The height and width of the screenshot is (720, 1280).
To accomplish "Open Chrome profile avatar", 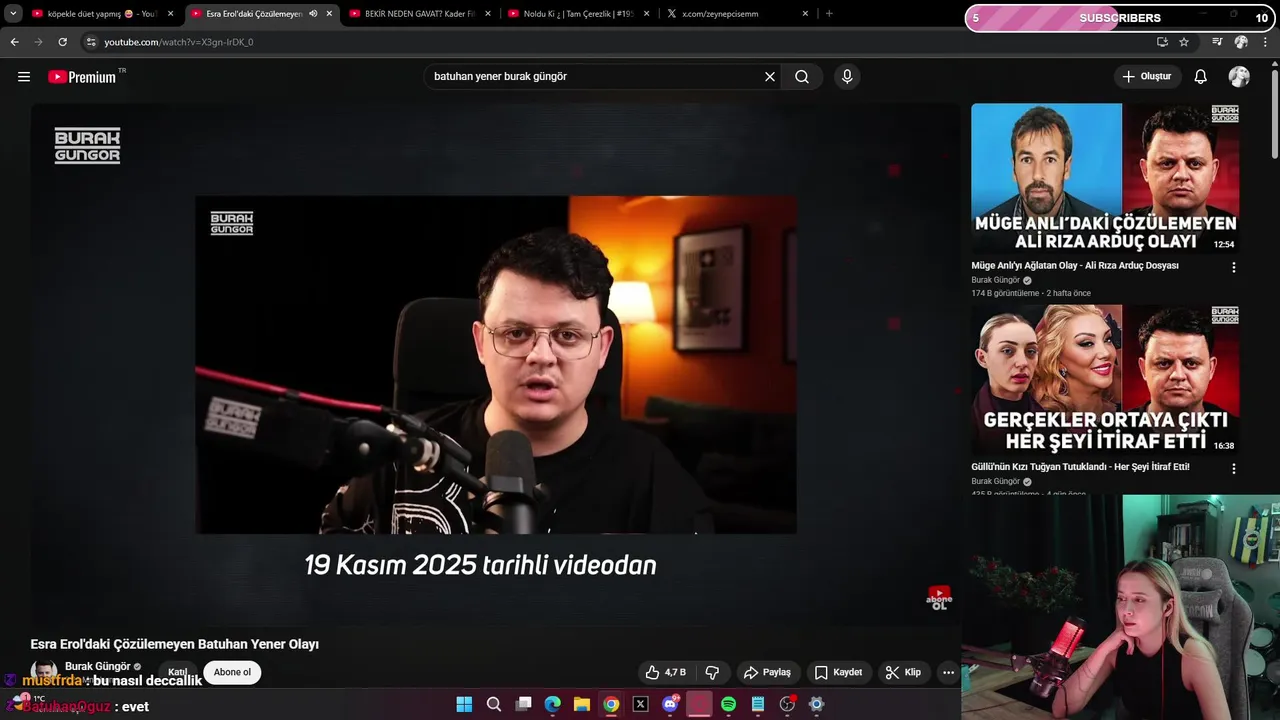I will click(1241, 42).
